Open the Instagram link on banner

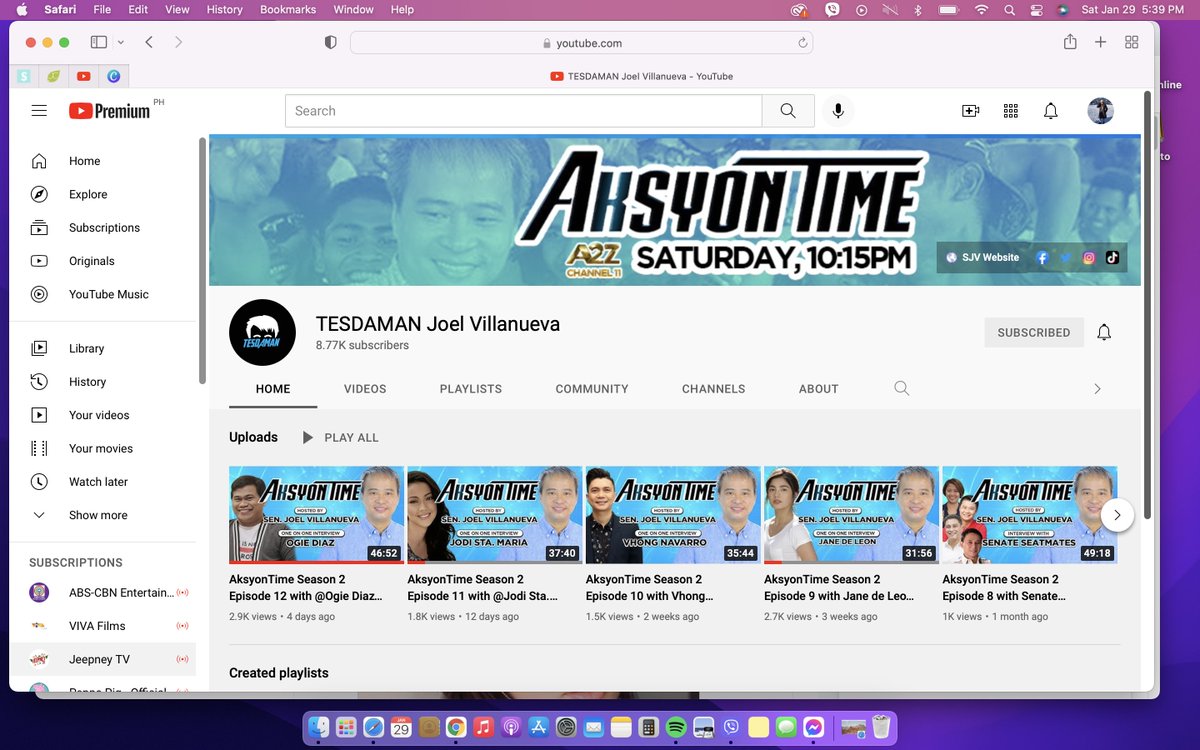(x=1089, y=257)
